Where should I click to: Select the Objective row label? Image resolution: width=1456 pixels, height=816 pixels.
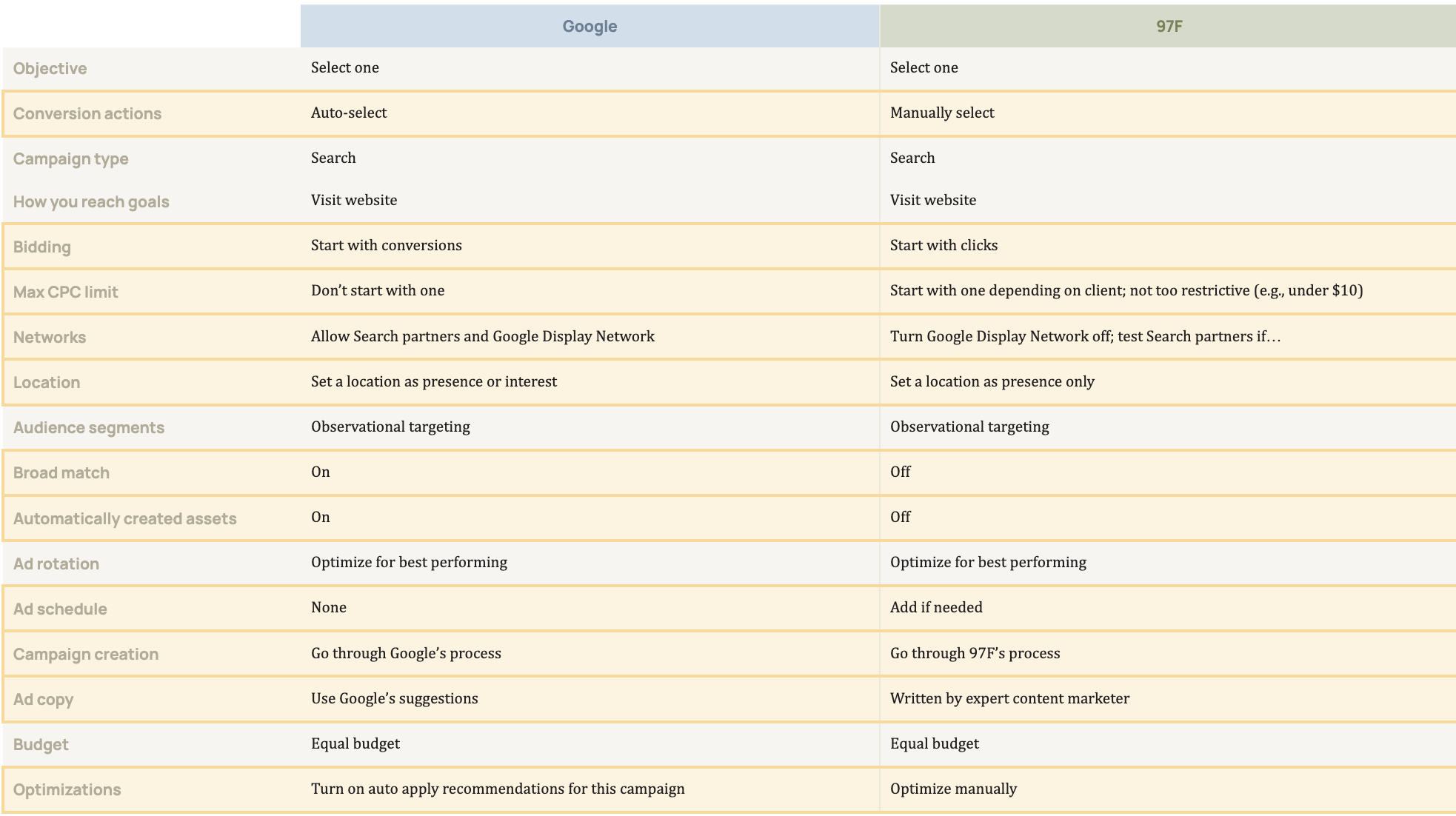click(50, 68)
